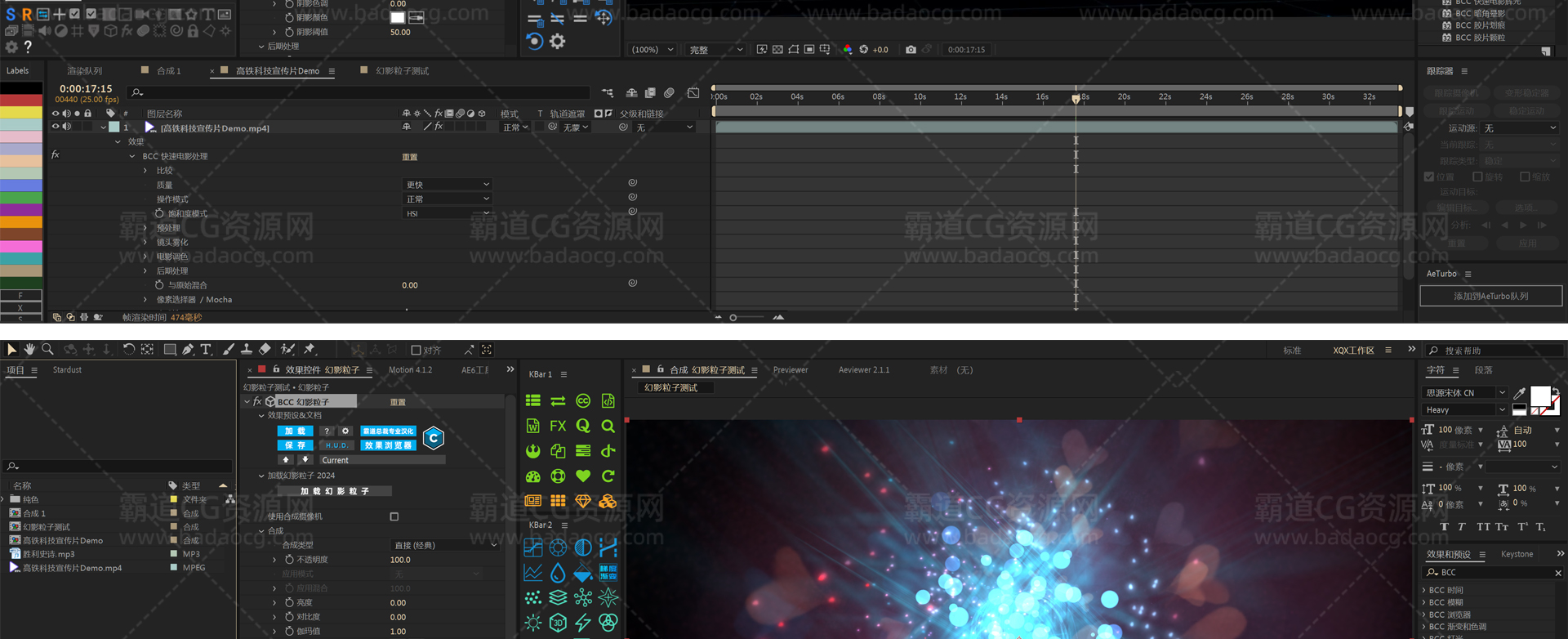Image resolution: width=1568 pixels, height=639 pixels.
Task: Select the Pen tool
Action: click(188, 350)
